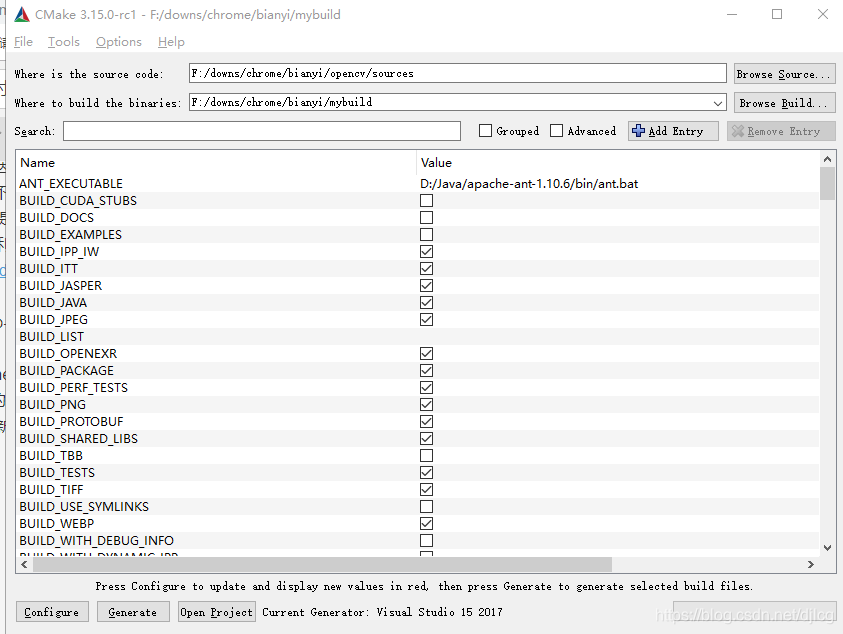The image size is (843, 634).
Task: Click the vertical scrollbar thumb
Action: tap(827, 183)
